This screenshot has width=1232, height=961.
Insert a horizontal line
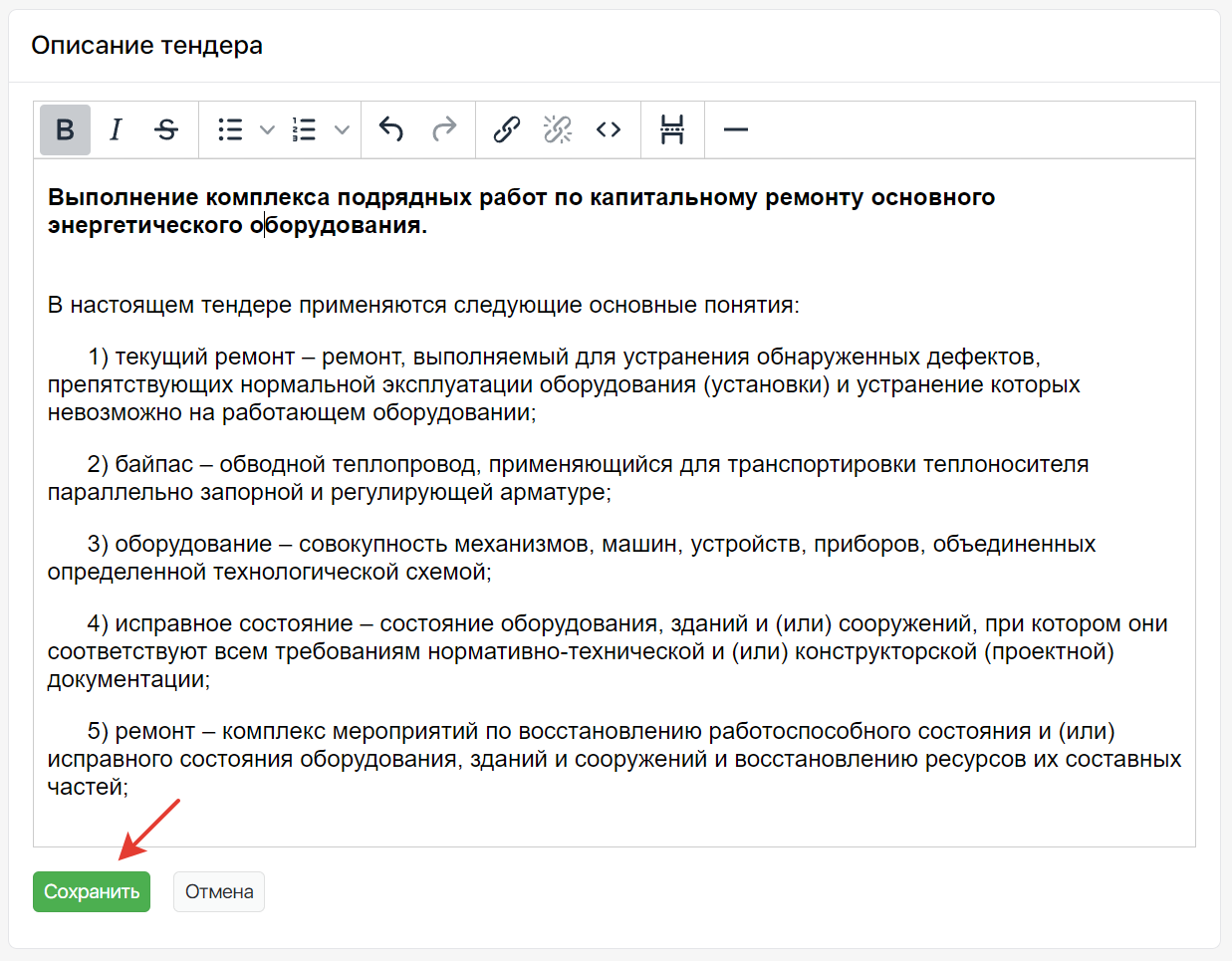pyautogui.click(x=735, y=129)
